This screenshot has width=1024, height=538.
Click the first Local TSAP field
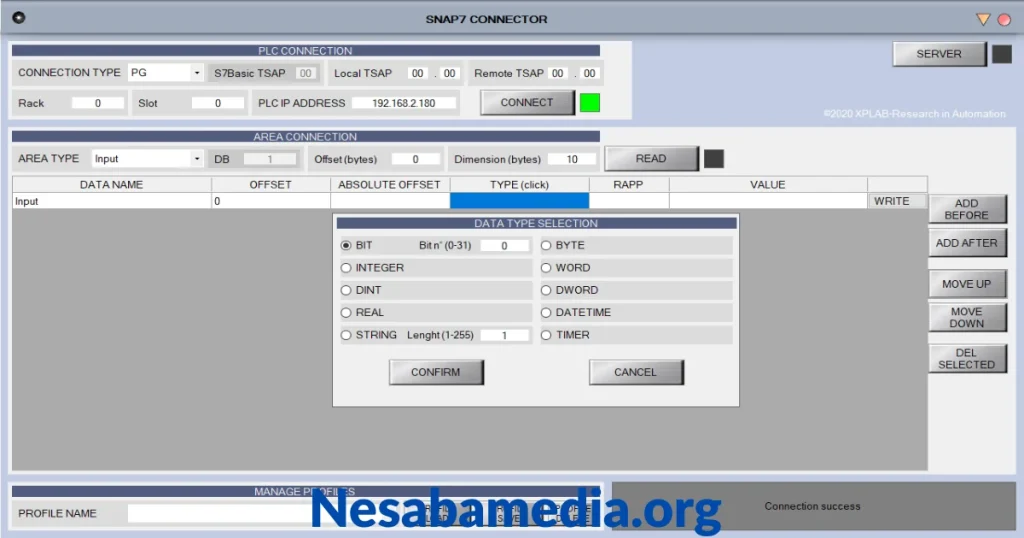click(417, 73)
